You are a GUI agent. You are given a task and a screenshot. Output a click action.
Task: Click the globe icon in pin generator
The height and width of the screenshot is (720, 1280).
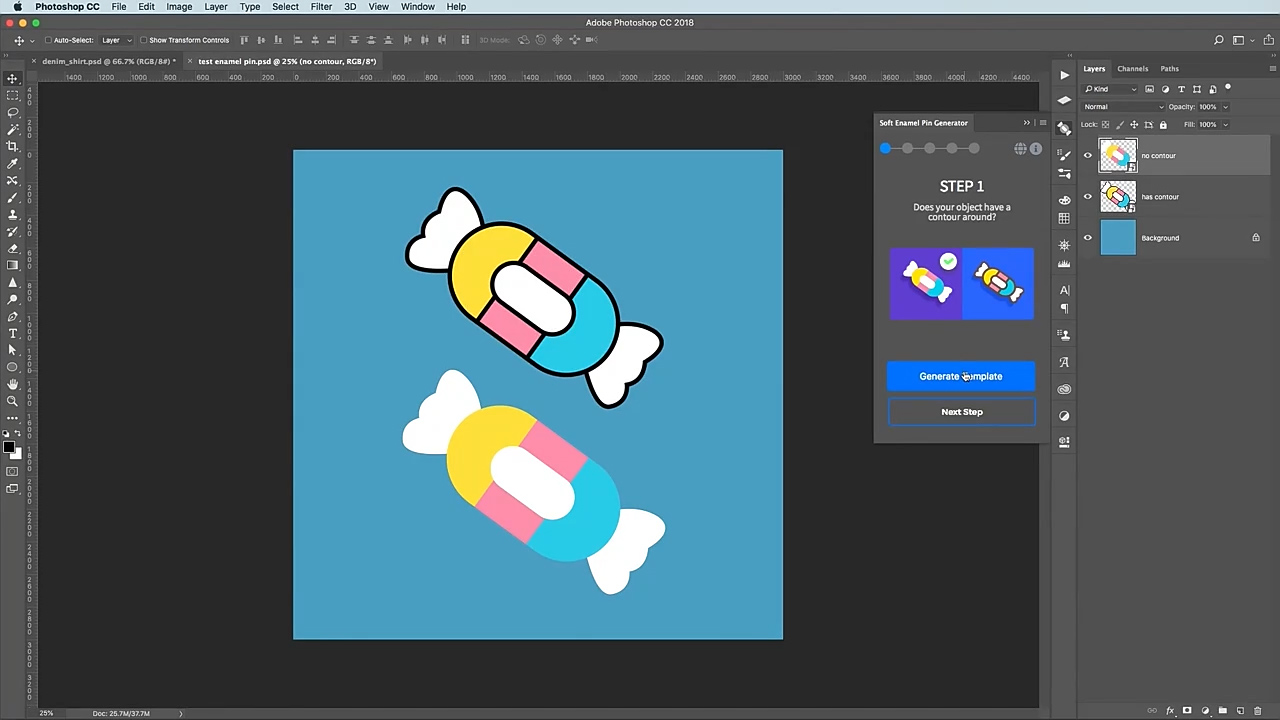pos(1020,149)
